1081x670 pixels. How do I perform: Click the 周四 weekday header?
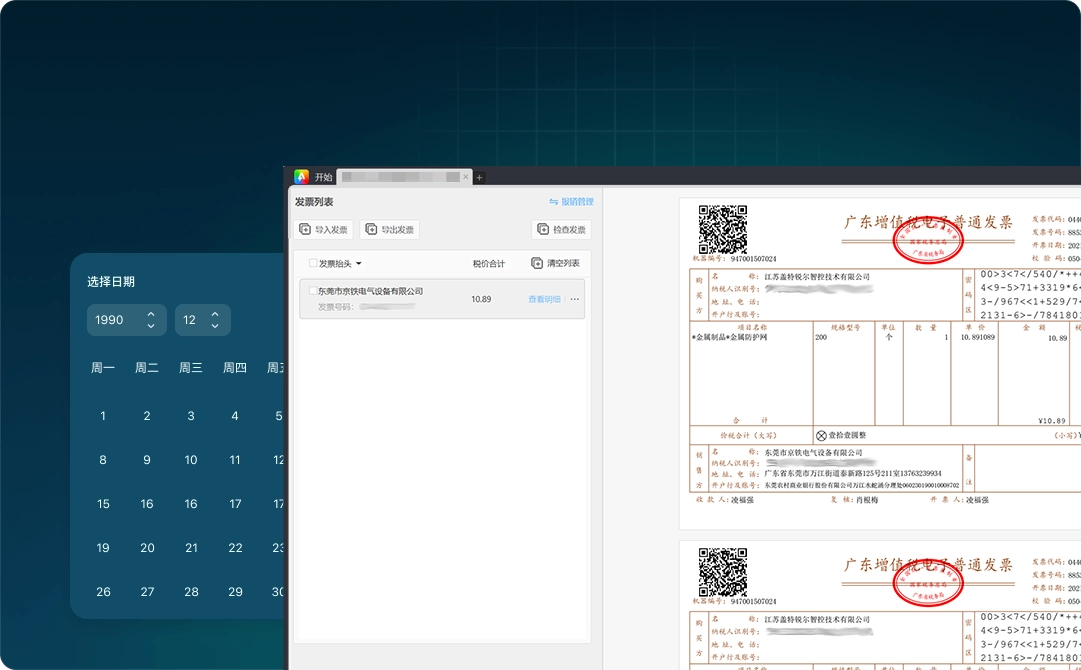tap(235, 368)
